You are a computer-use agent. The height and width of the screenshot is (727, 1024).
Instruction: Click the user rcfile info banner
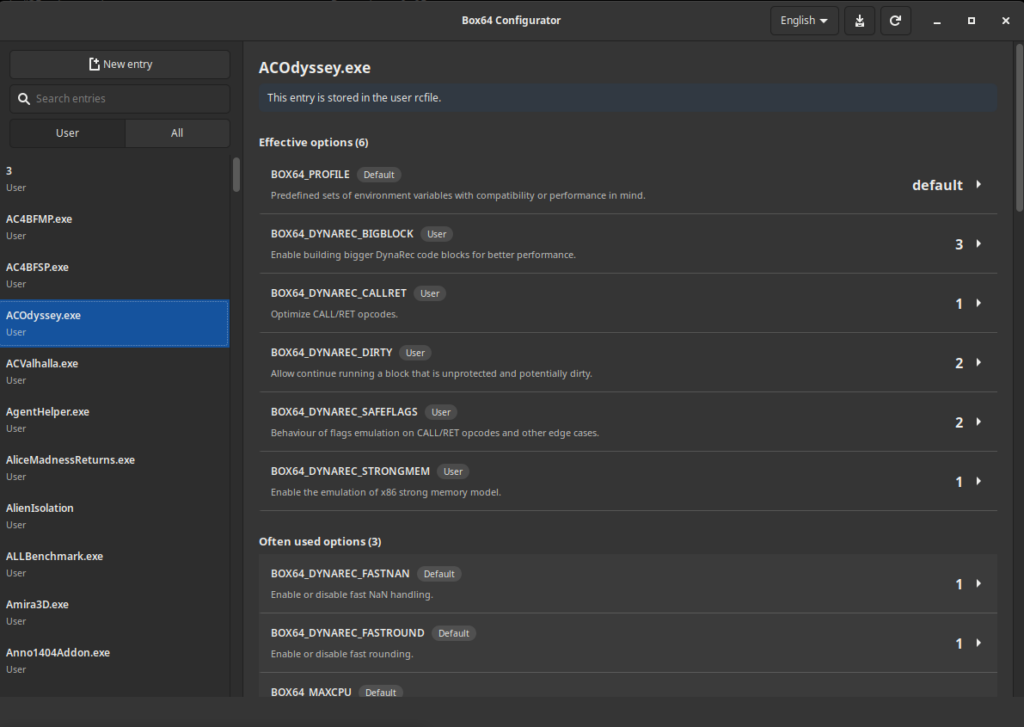click(x=628, y=98)
